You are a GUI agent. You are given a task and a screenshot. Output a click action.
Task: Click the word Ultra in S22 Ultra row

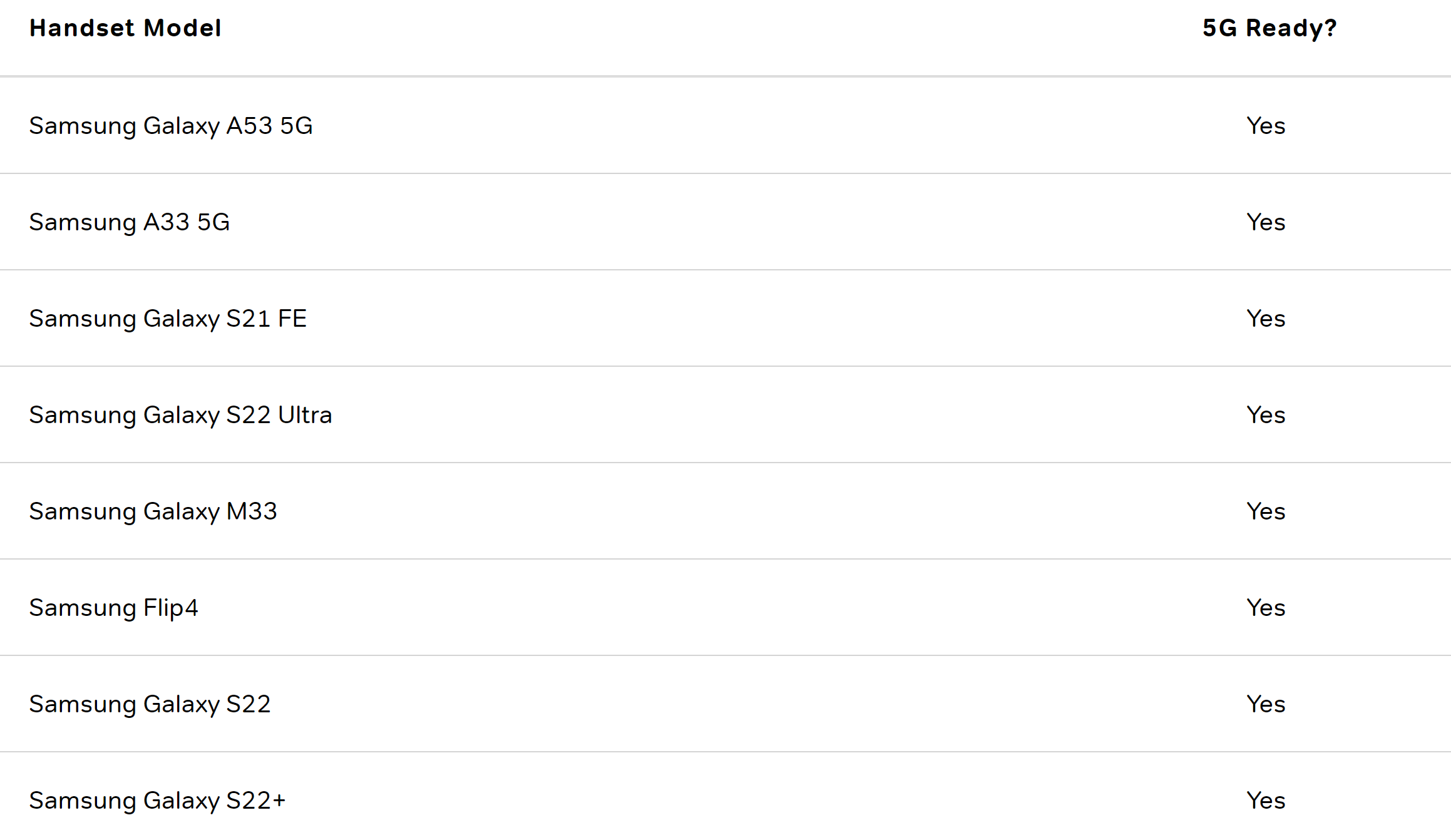coord(305,415)
